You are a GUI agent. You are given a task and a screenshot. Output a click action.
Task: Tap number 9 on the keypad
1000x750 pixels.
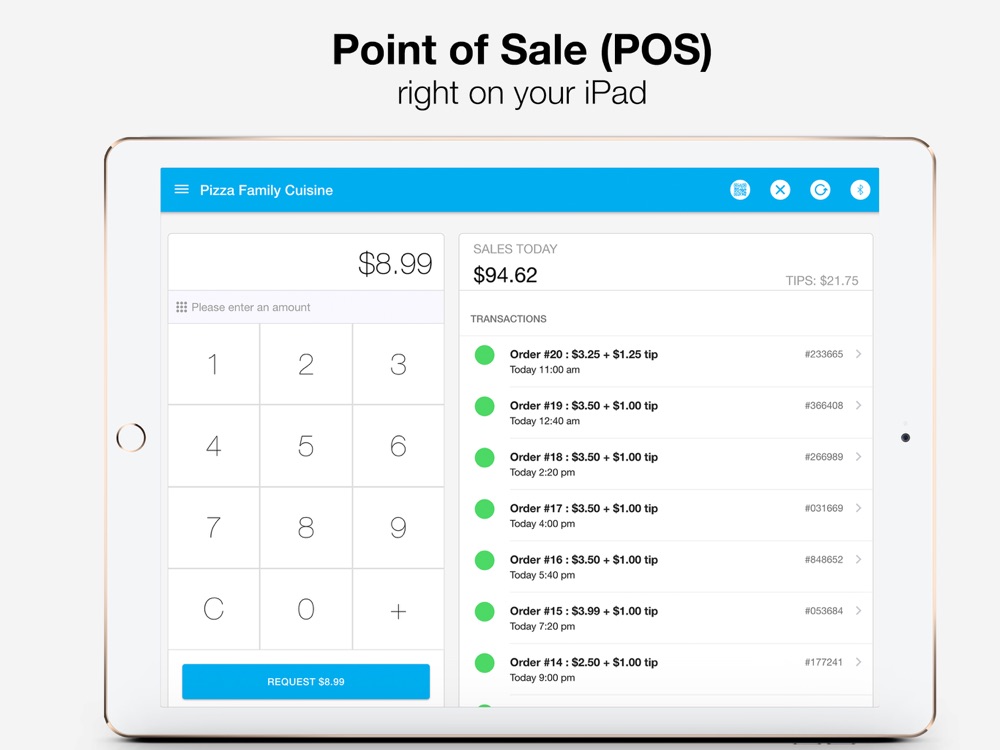pos(399,527)
